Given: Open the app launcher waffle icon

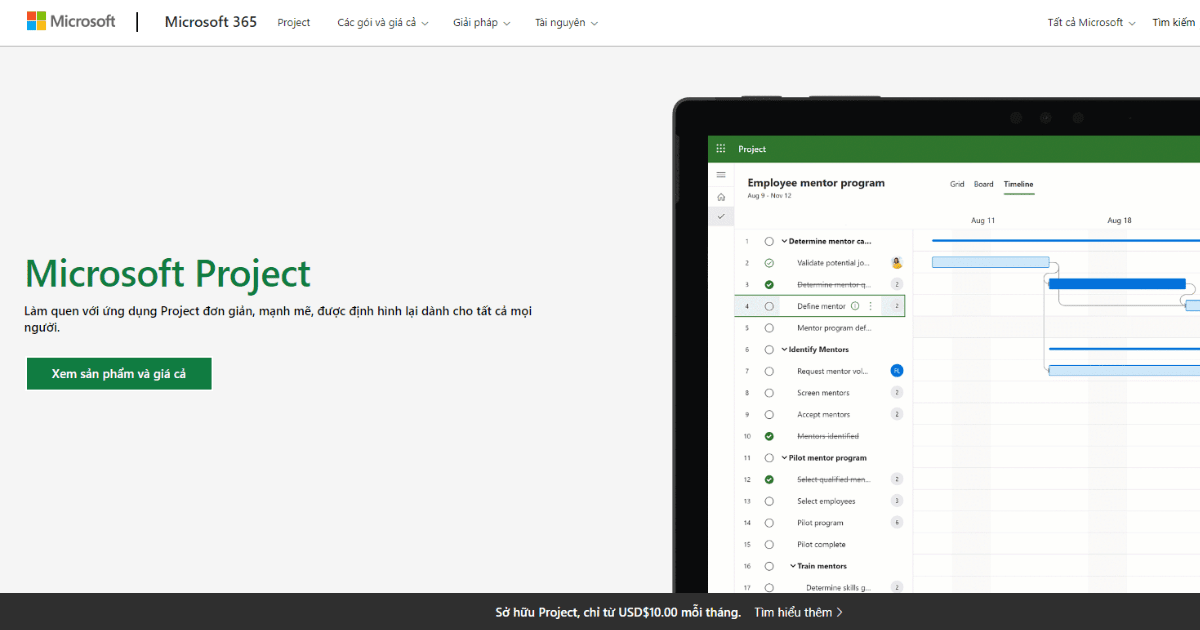Looking at the screenshot, I should pyautogui.click(x=721, y=149).
